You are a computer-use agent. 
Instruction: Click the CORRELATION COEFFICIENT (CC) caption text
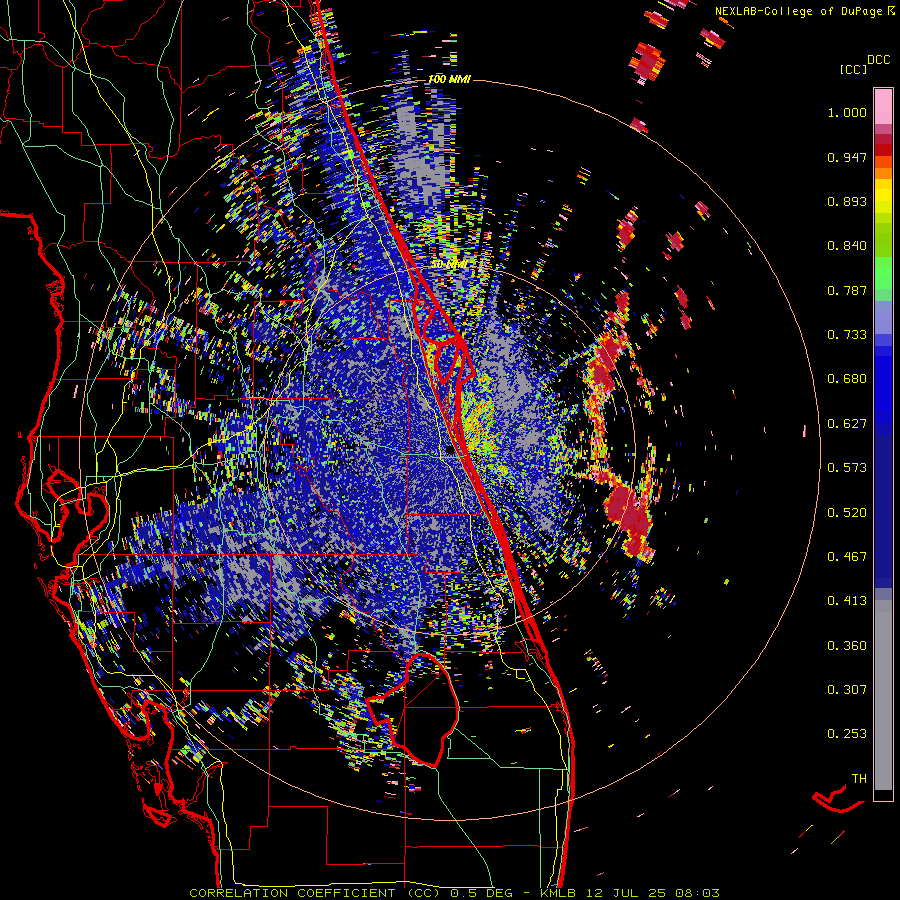pyautogui.click(x=315, y=893)
